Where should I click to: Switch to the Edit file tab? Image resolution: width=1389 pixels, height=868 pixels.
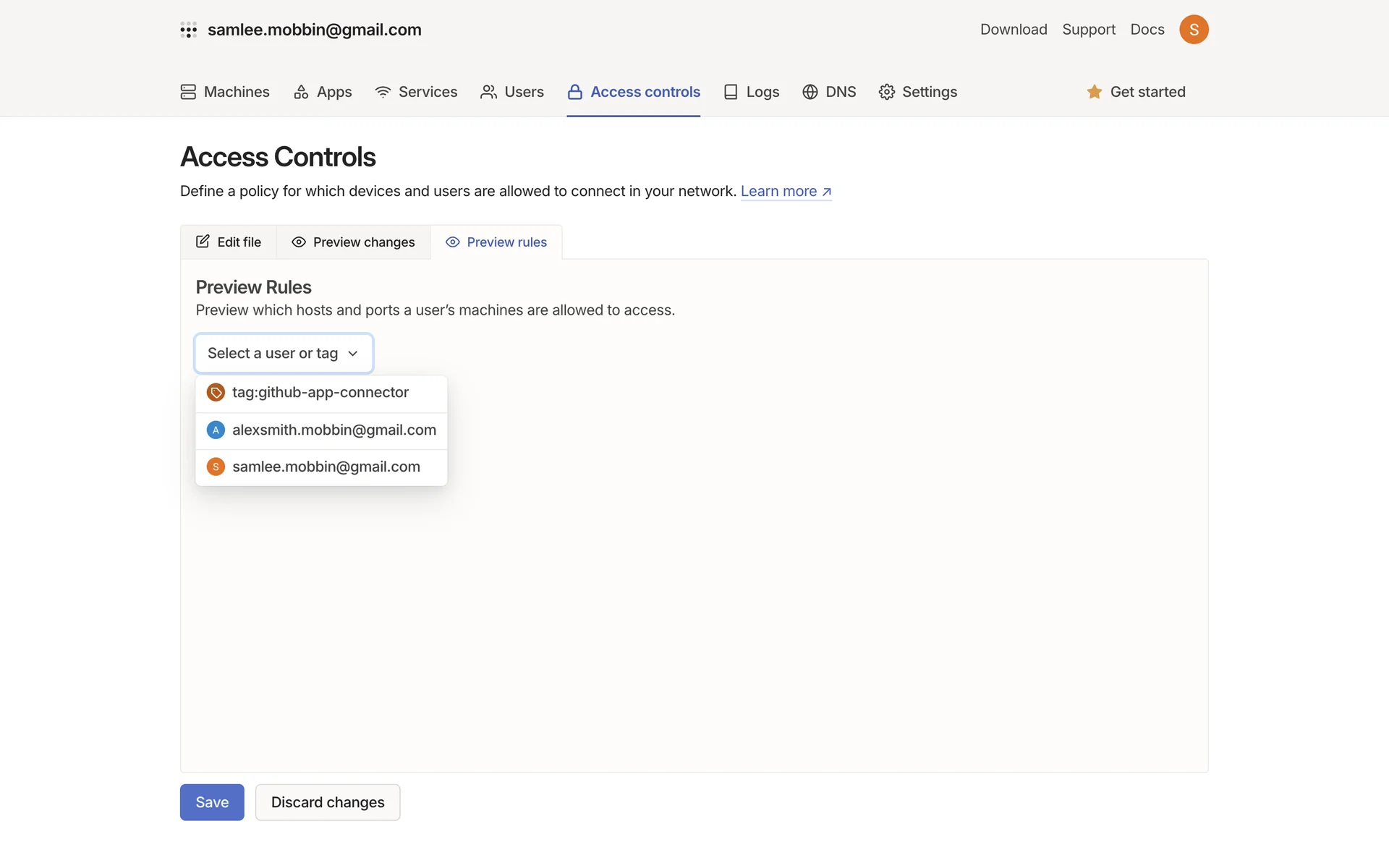click(x=229, y=242)
